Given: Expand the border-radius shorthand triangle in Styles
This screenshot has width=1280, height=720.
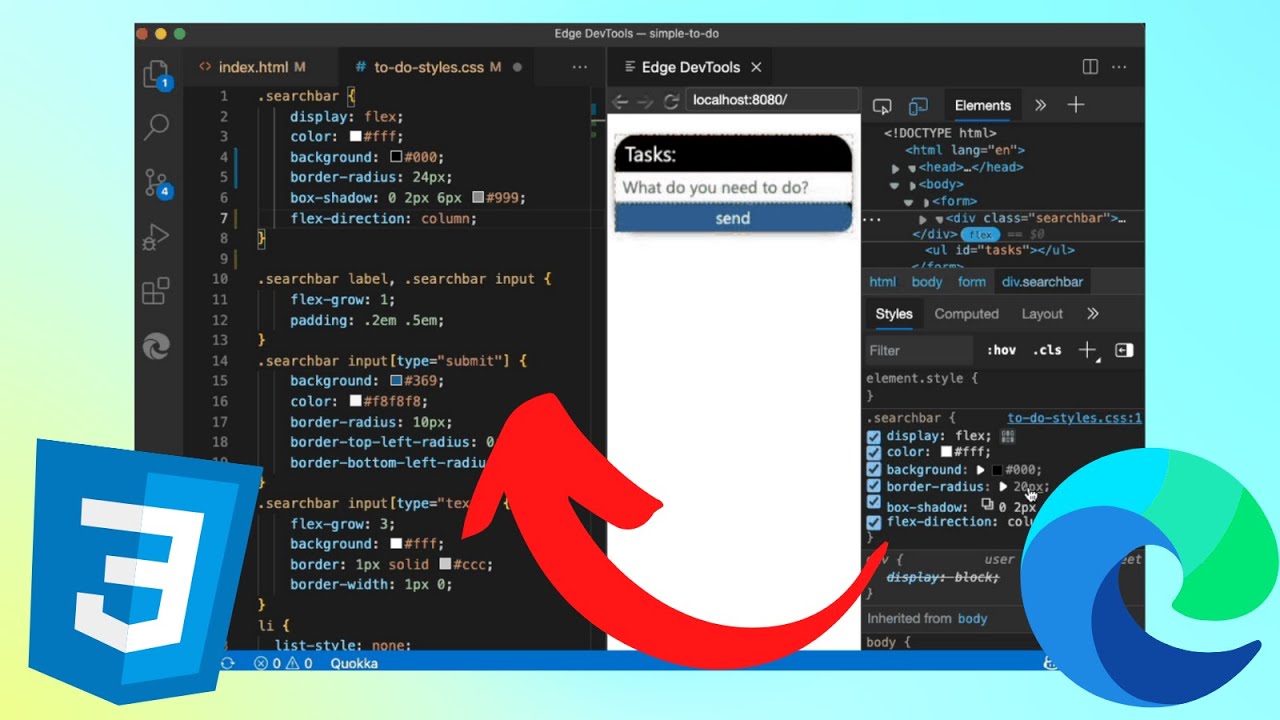Looking at the screenshot, I should pyautogui.click(x=1004, y=486).
